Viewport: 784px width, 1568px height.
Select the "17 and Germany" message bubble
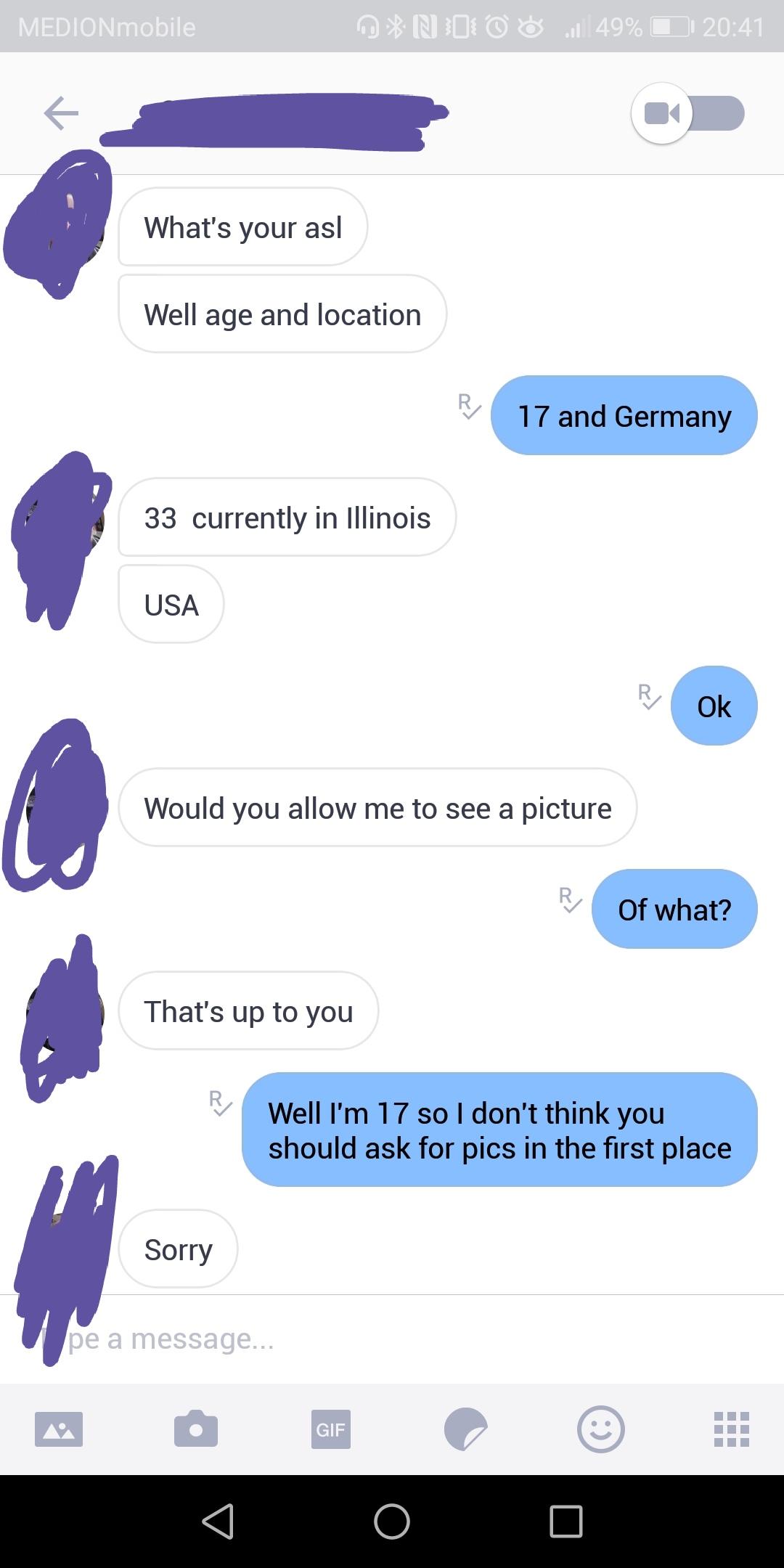click(624, 416)
